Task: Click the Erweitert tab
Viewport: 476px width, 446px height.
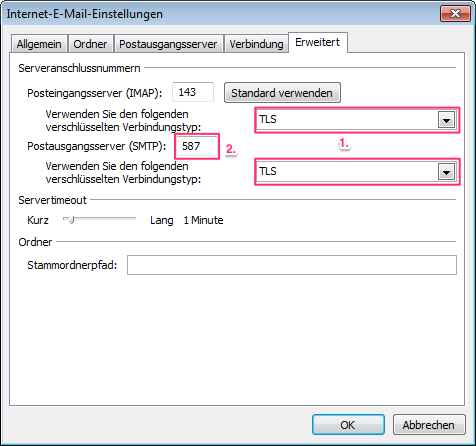Action: click(318, 42)
